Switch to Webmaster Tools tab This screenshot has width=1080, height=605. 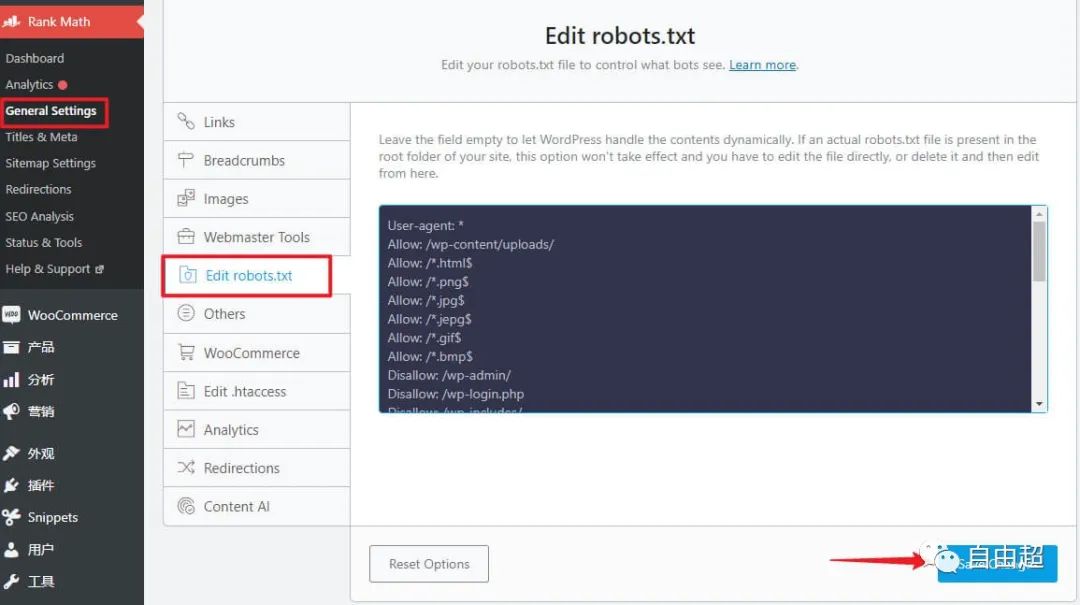tap(257, 237)
